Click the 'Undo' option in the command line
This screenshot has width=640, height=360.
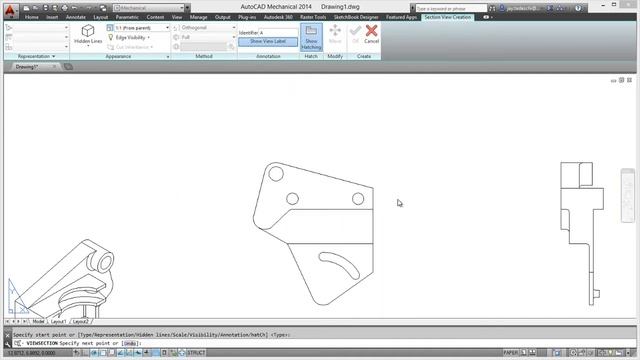coord(130,344)
